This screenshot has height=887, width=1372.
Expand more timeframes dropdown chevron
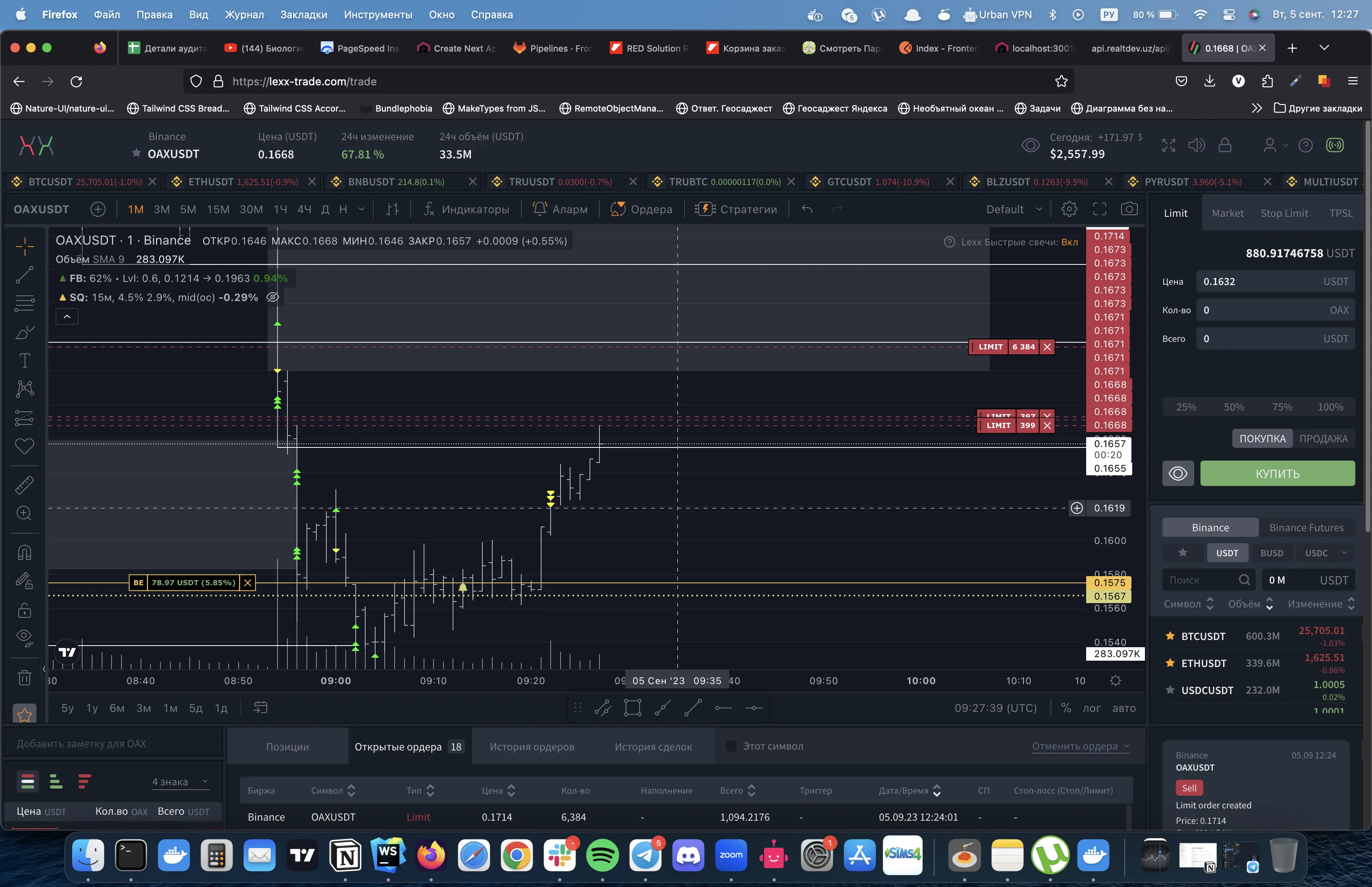pyautogui.click(x=362, y=209)
